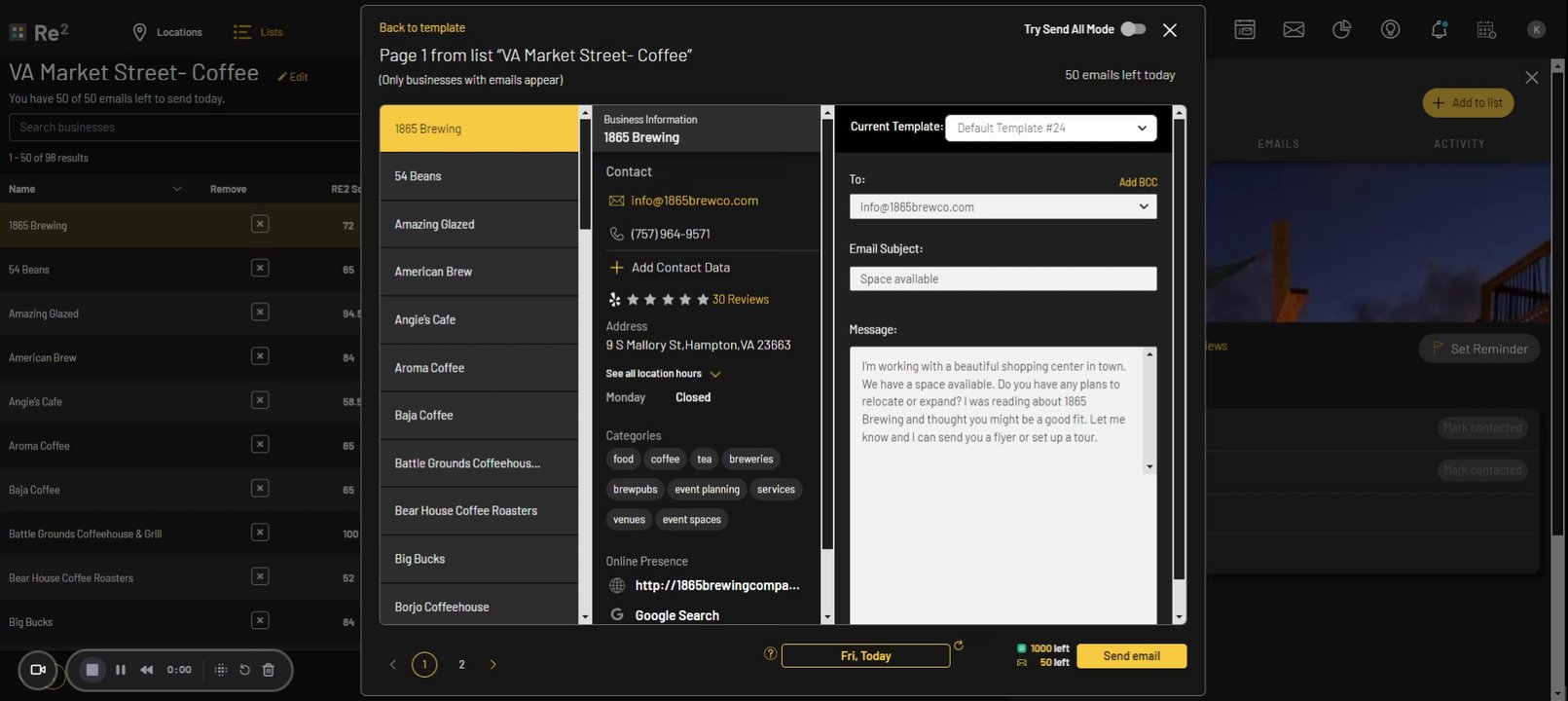Click Add BCC link

(x=1138, y=182)
